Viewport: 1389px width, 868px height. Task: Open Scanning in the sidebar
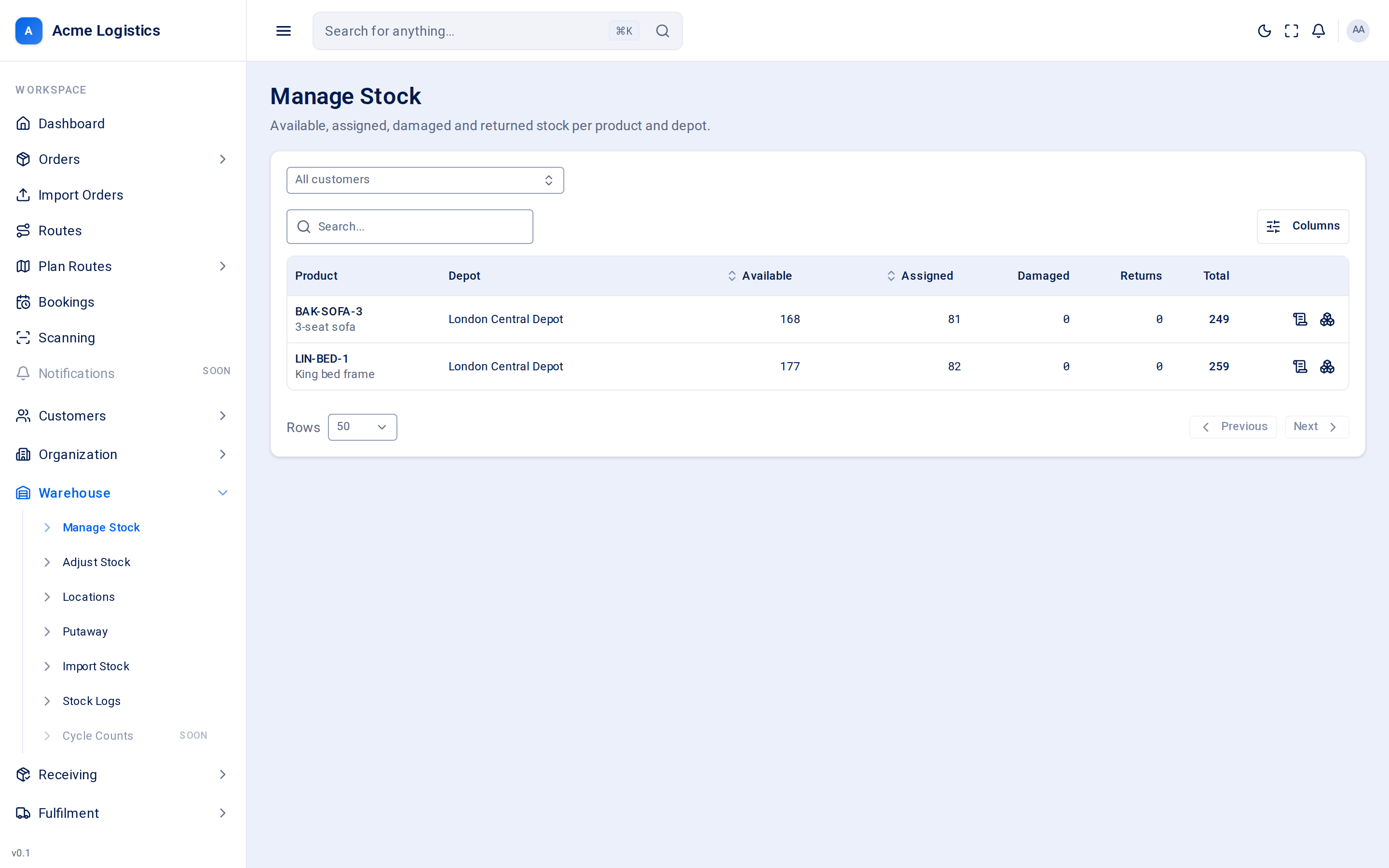click(x=123, y=338)
